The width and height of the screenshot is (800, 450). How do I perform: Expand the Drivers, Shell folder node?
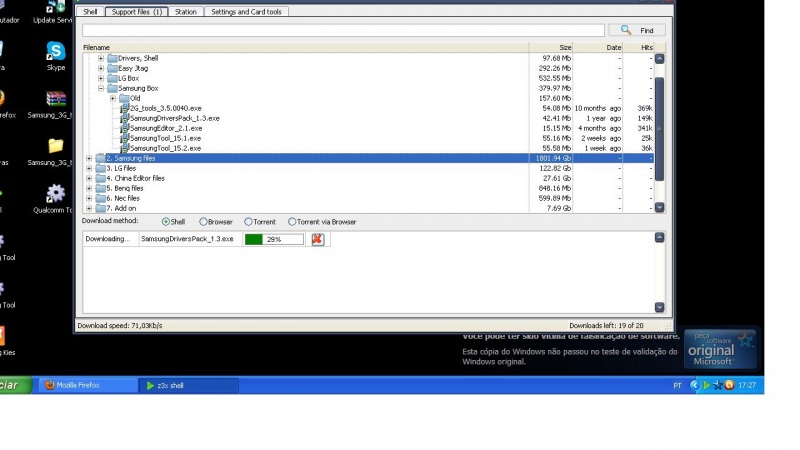tap(101, 58)
